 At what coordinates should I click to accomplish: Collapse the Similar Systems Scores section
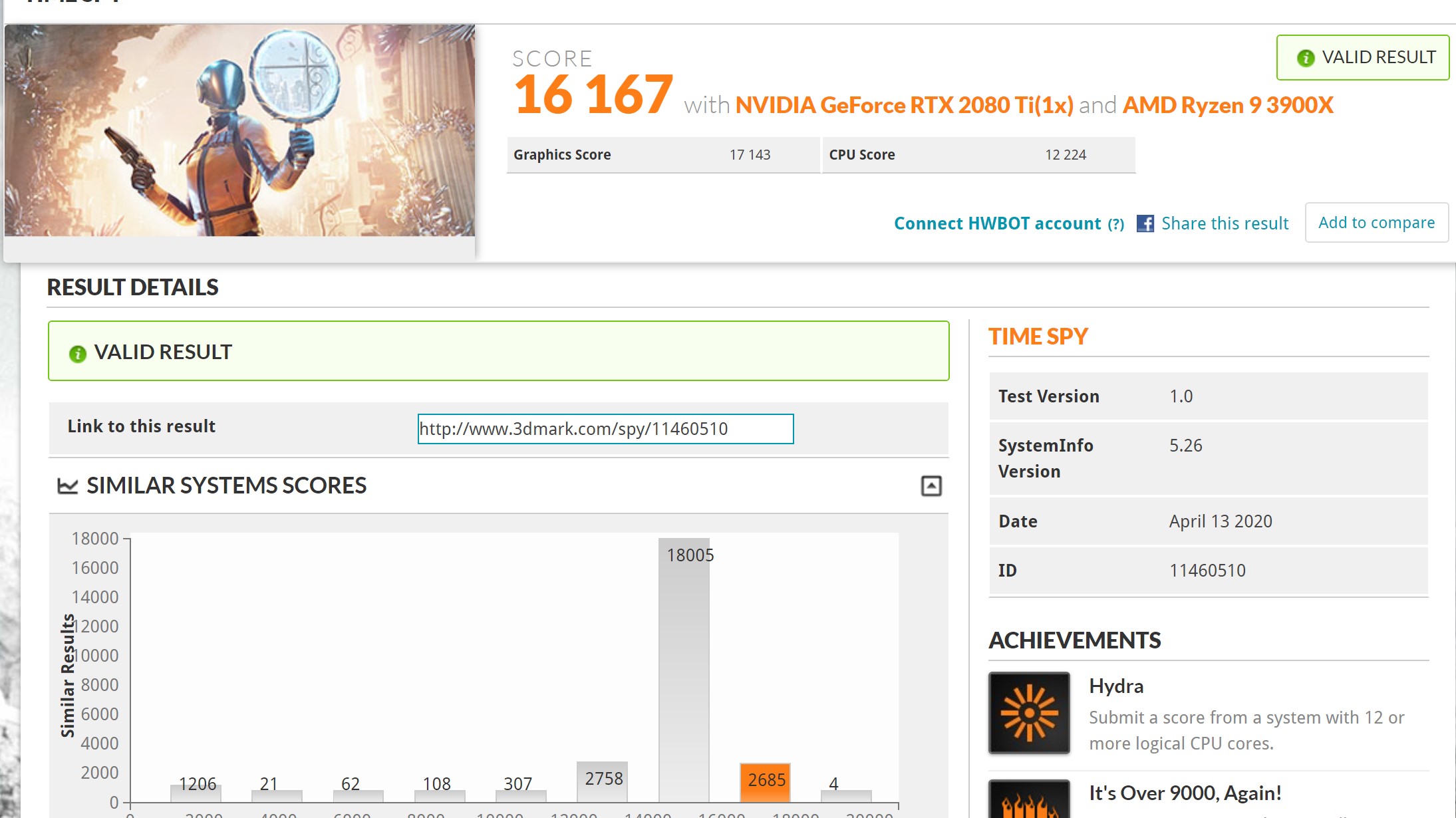931,486
